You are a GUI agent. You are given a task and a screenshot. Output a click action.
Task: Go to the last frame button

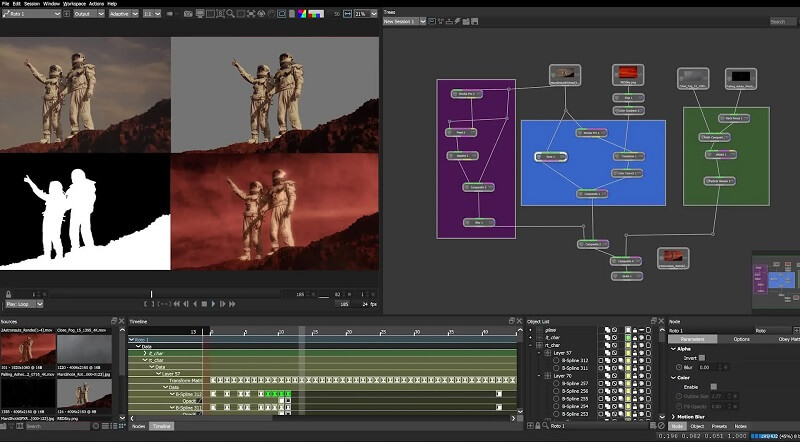(x=232, y=304)
